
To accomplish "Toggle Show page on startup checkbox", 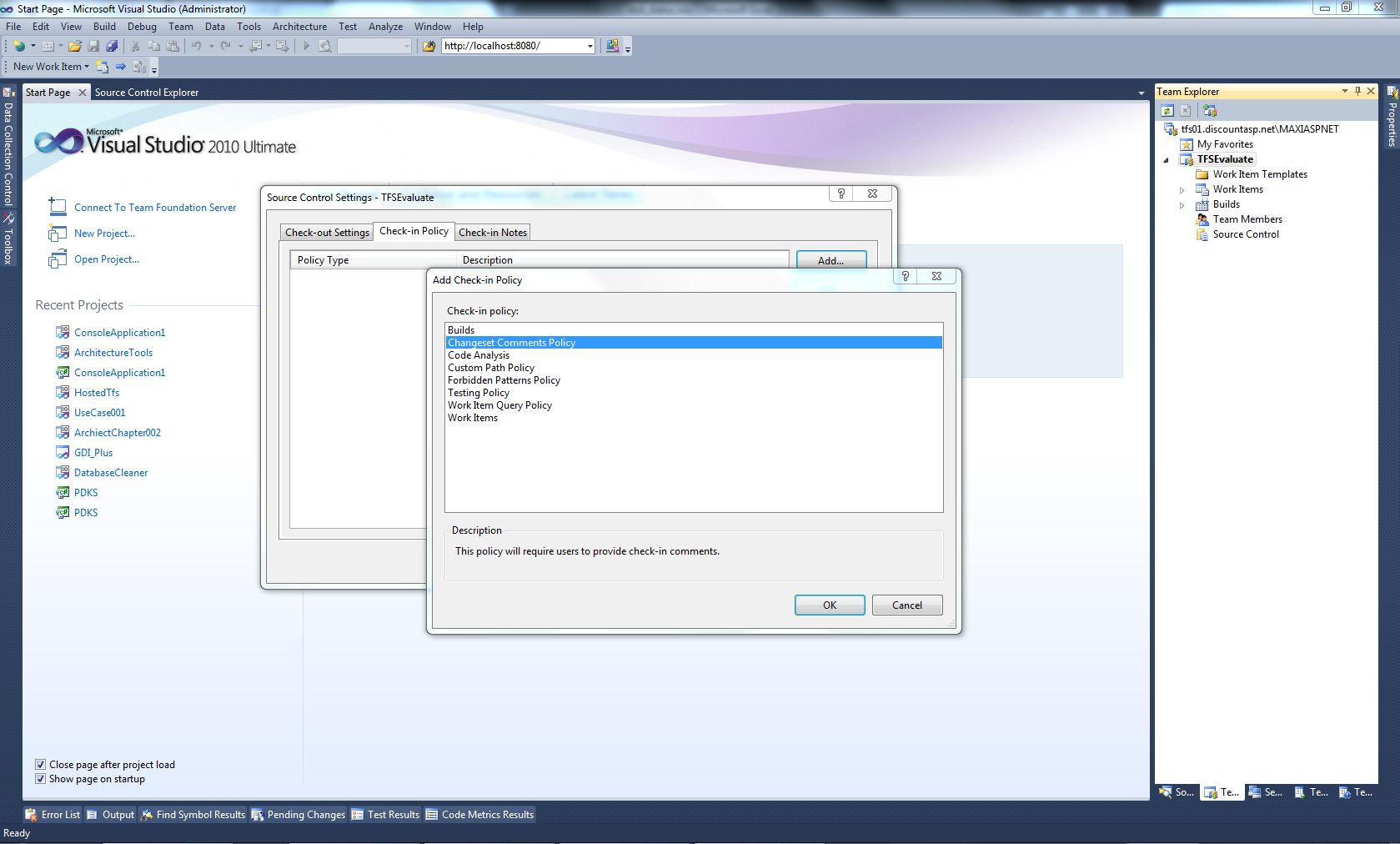I will click(x=40, y=779).
